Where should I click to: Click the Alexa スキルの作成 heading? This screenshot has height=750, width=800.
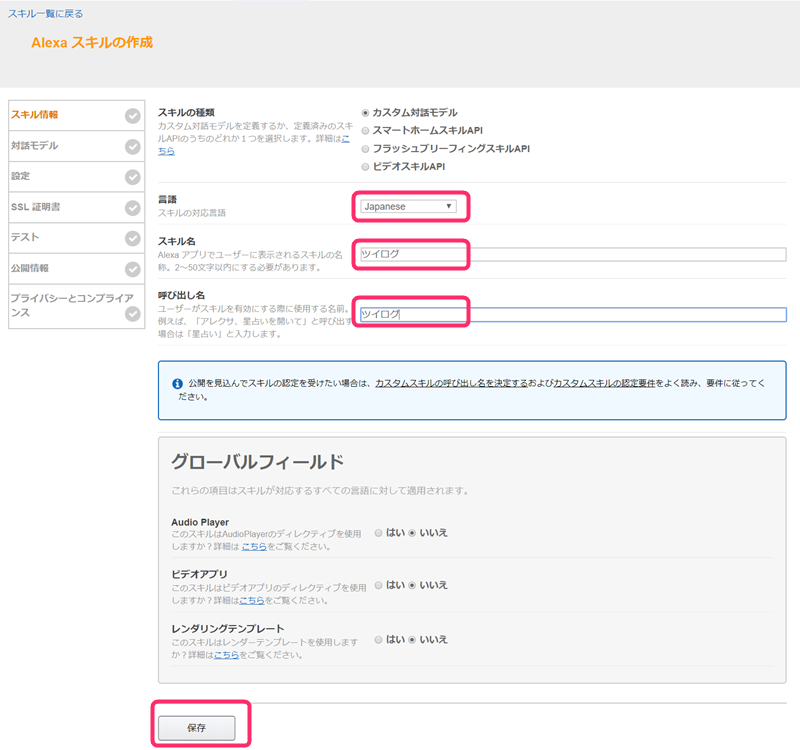(92, 43)
